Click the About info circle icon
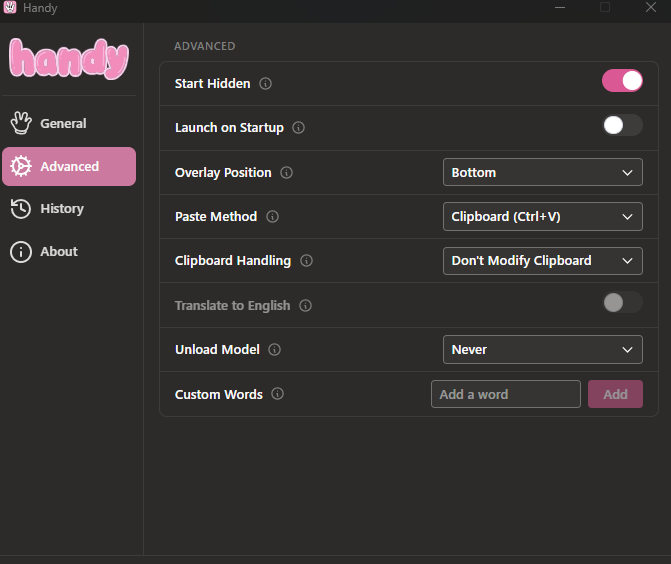Image resolution: width=671 pixels, height=564 pixels. [x=21, y=252]
